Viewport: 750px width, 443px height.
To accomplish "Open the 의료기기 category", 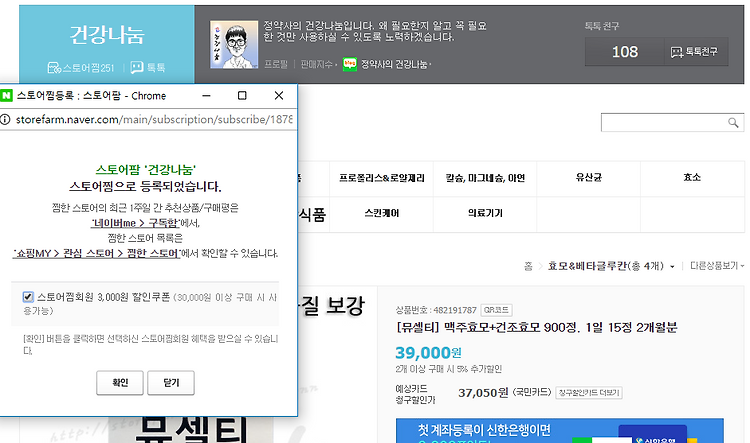I will [485, 213].
